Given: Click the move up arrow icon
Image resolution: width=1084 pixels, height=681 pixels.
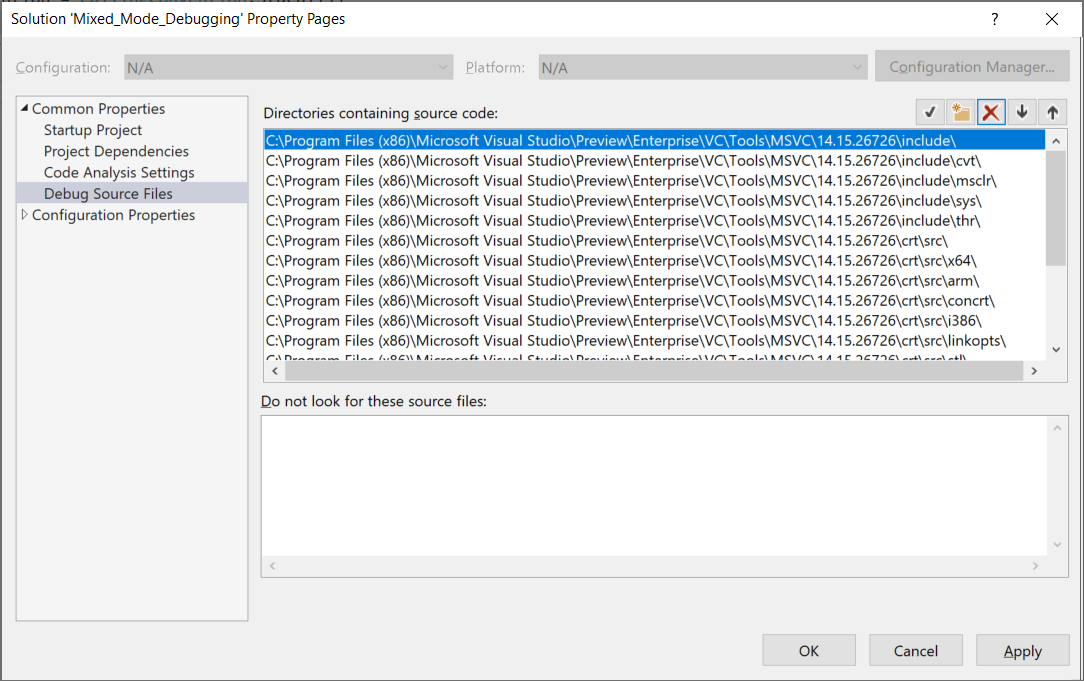Looking at the screenshot, I should [x=1052, y=111].
